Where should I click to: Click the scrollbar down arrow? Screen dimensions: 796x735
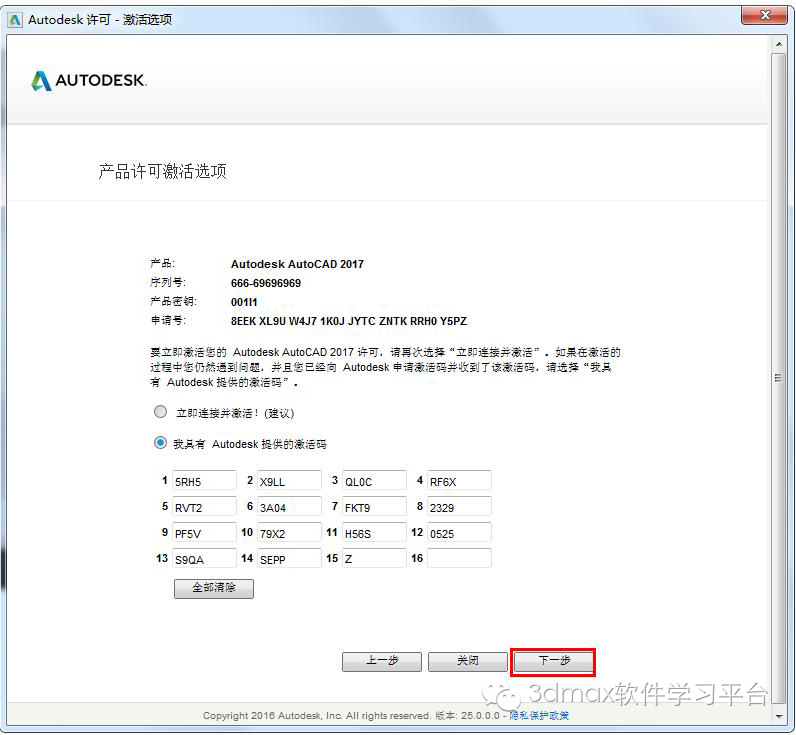click(779, 716)
